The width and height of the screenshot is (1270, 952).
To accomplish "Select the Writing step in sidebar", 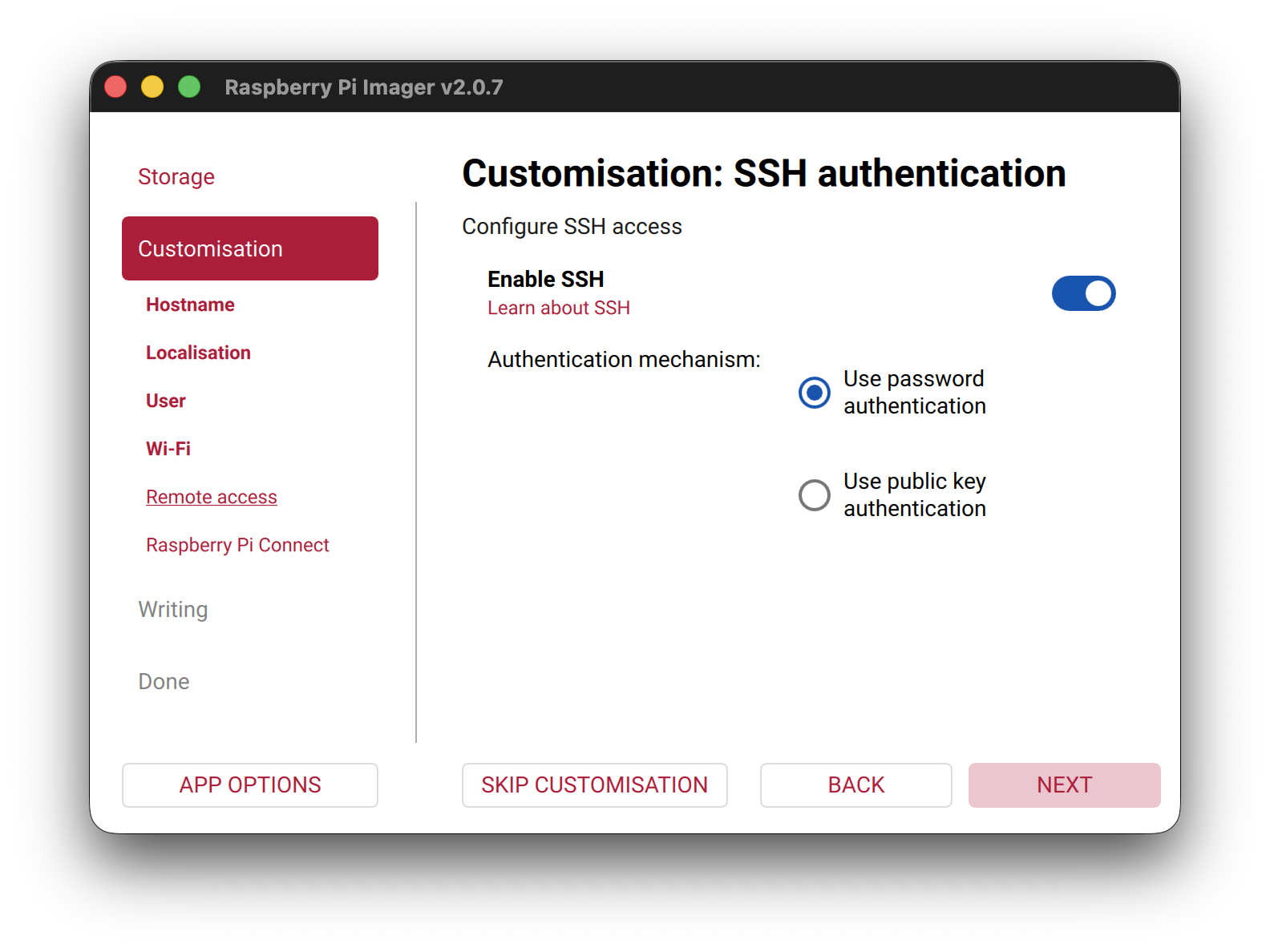I will (x=173, y=610).
